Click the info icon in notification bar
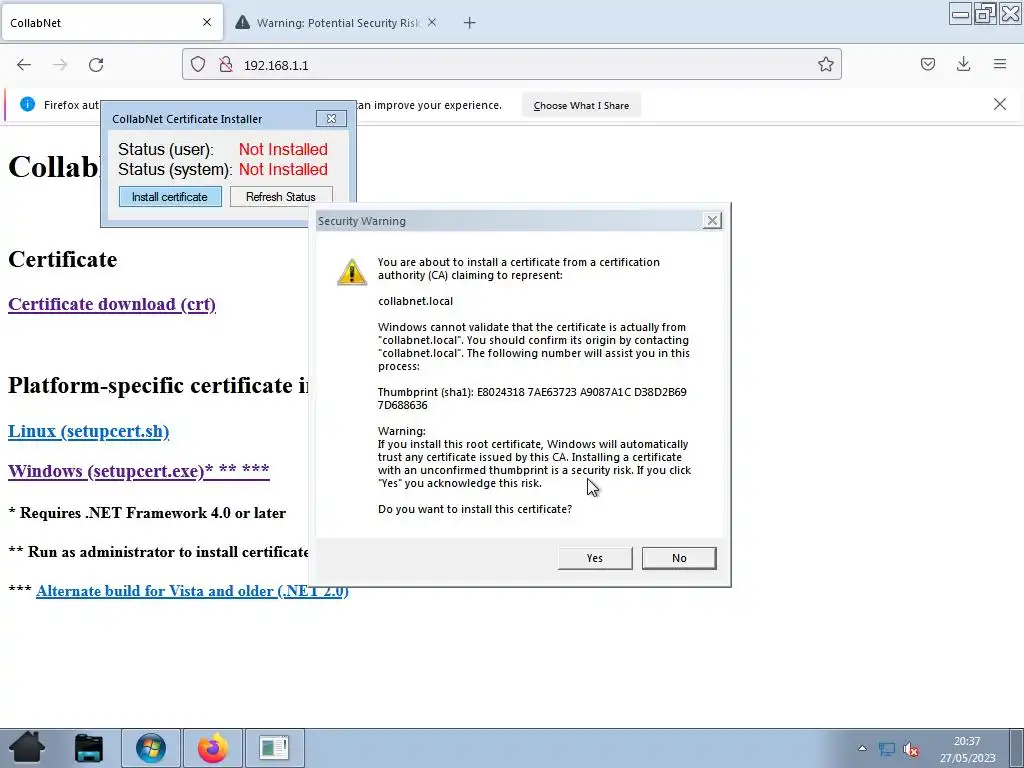 pos(27,104)
